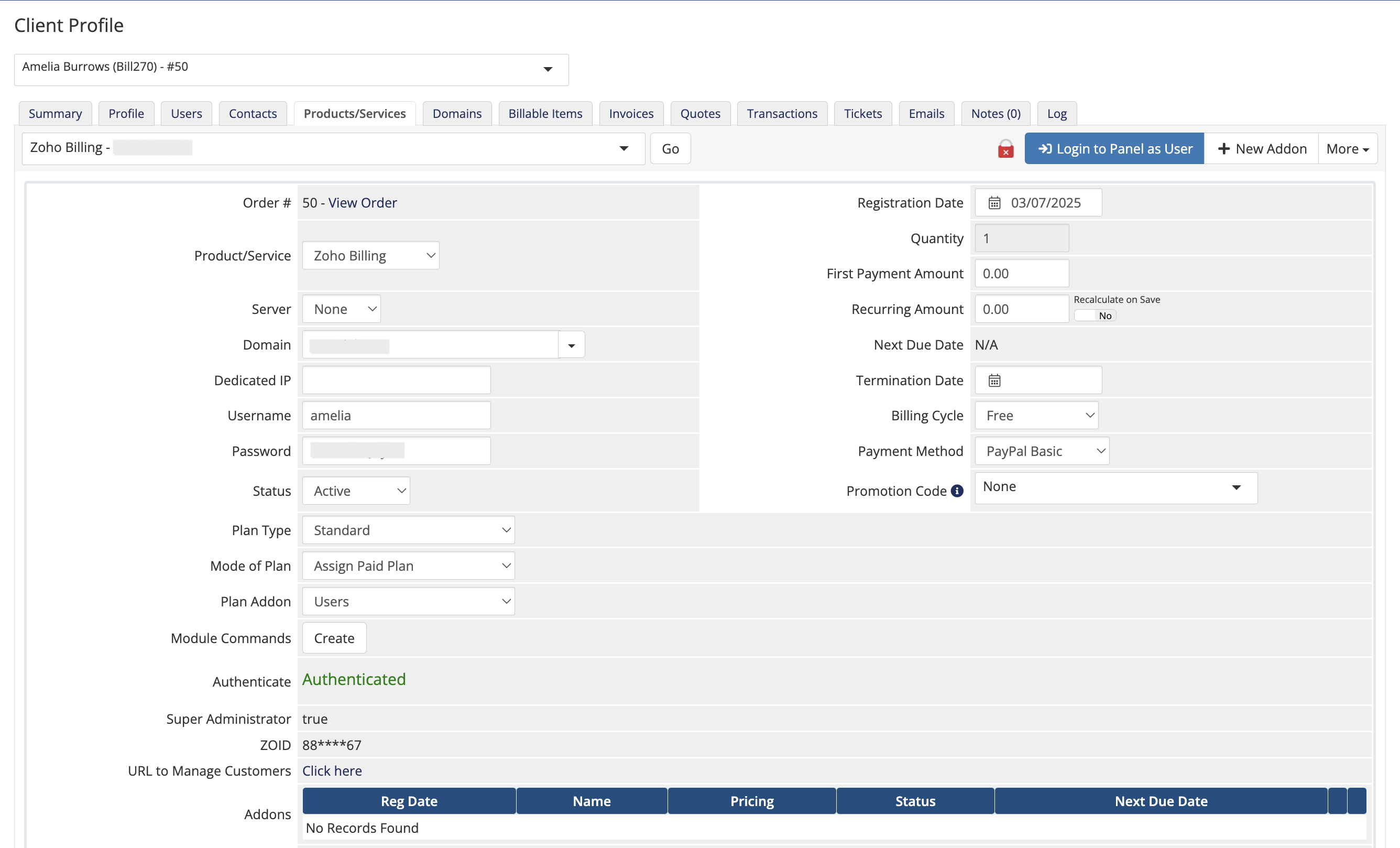Viewport: 1400px width, 848px height.
Task: Open the Billing Cycle dropdown
Action: pos(1036,416)
